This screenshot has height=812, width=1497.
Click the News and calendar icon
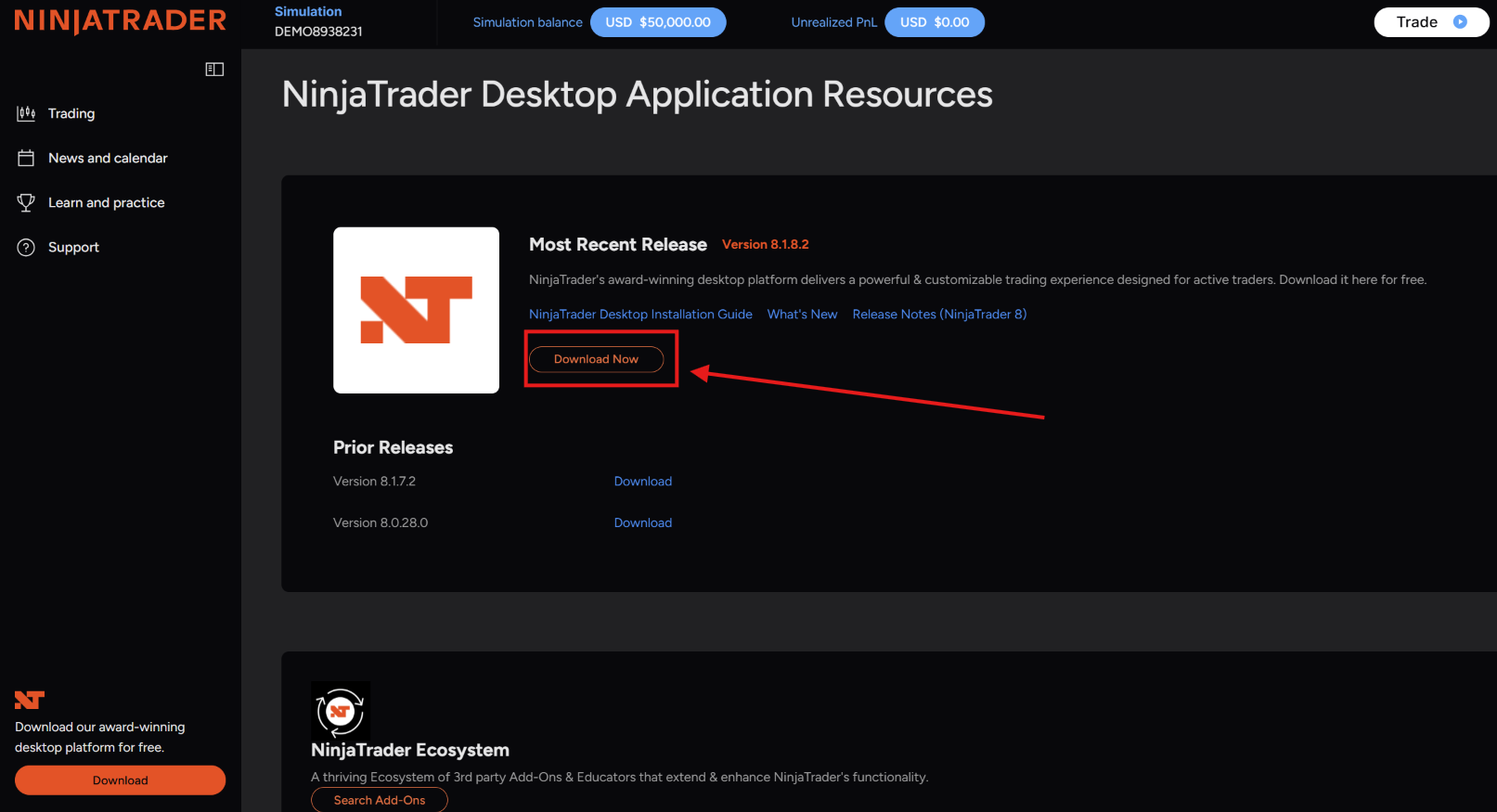(26, 158)
